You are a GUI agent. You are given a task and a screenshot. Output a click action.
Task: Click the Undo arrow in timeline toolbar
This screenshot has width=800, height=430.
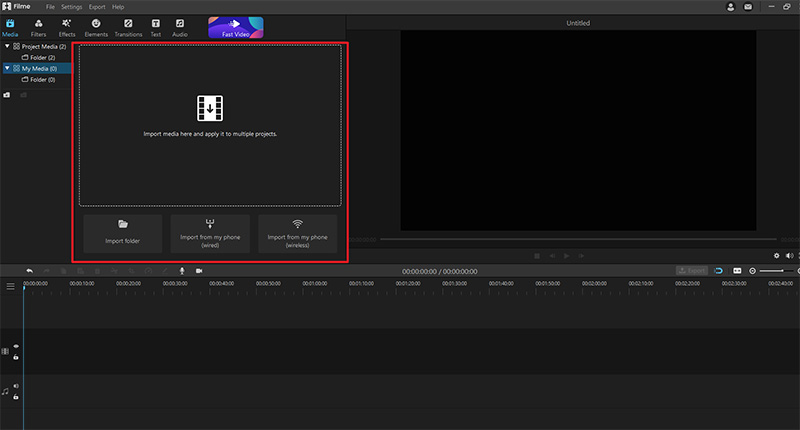click(30, 271)
